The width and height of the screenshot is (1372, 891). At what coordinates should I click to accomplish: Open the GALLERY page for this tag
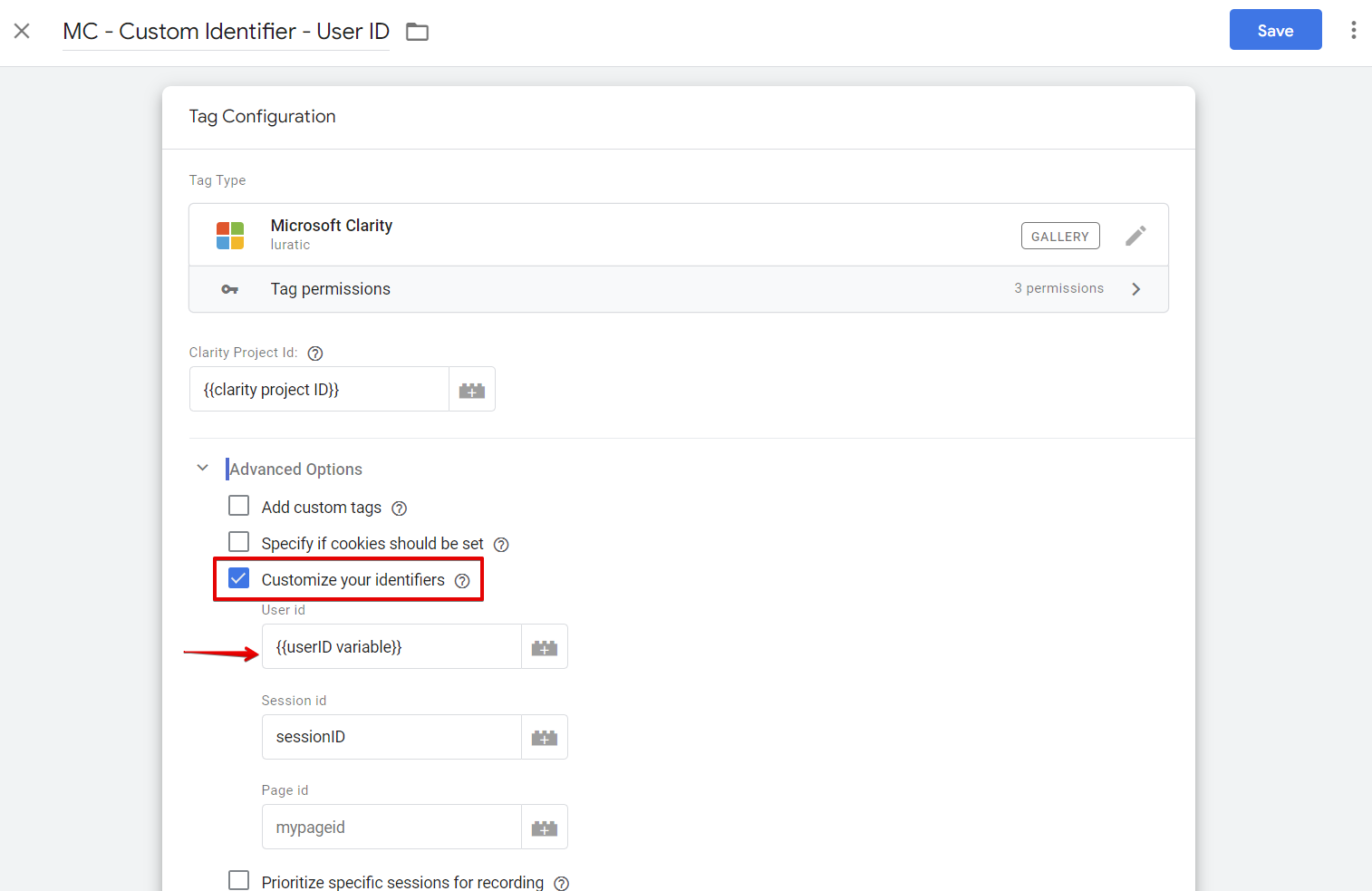click(1060, 235)
